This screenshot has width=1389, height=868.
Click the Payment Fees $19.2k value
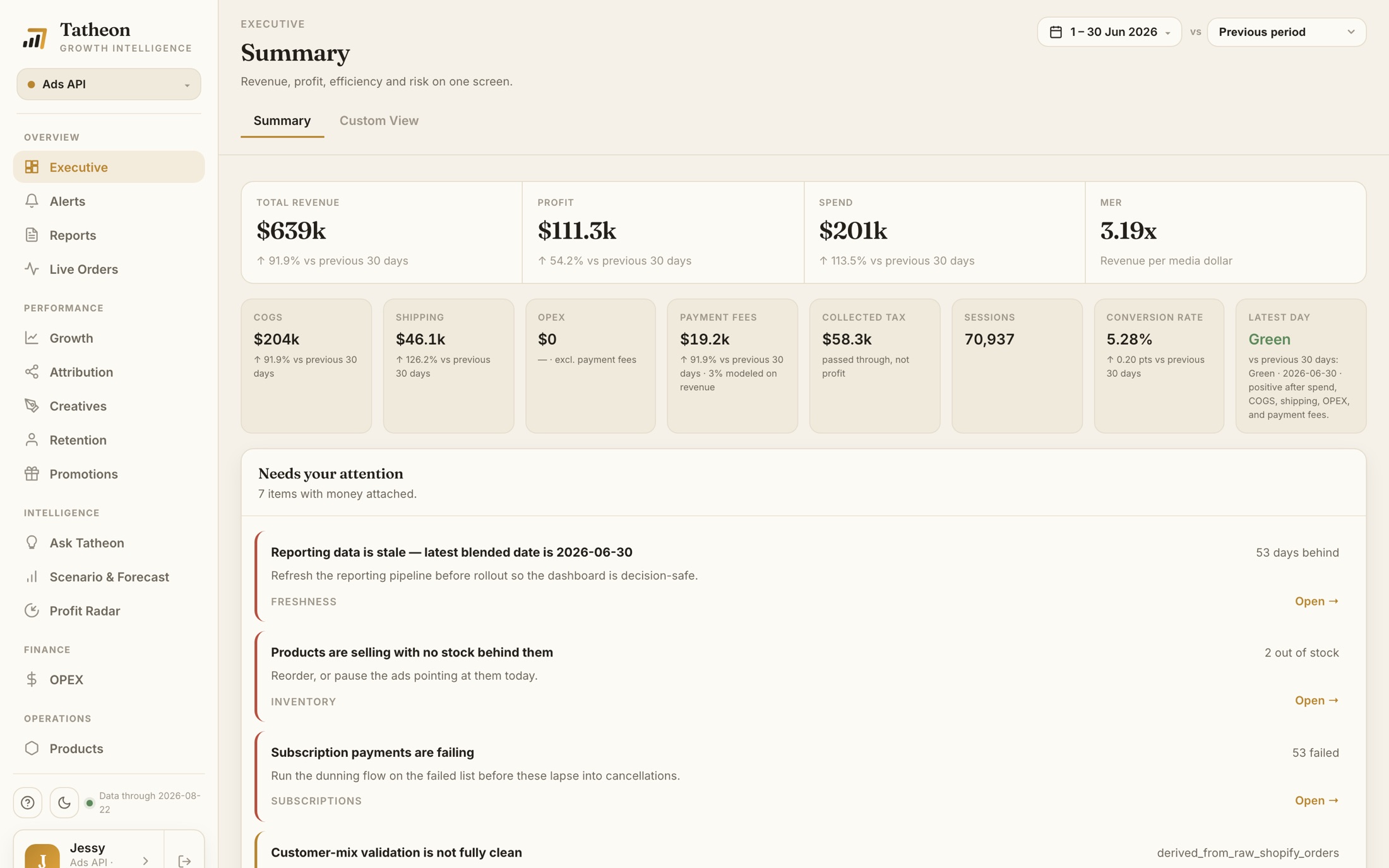(x=705, y=339)
